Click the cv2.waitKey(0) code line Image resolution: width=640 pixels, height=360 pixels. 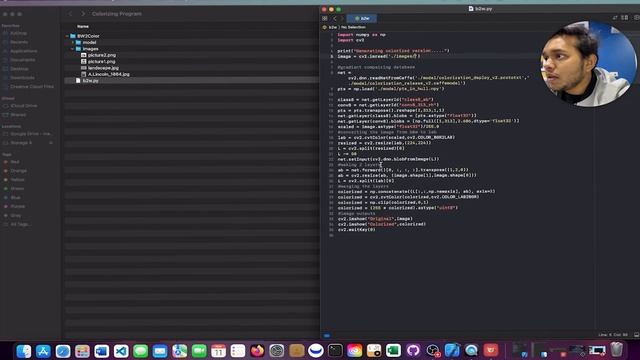[356, 230]
